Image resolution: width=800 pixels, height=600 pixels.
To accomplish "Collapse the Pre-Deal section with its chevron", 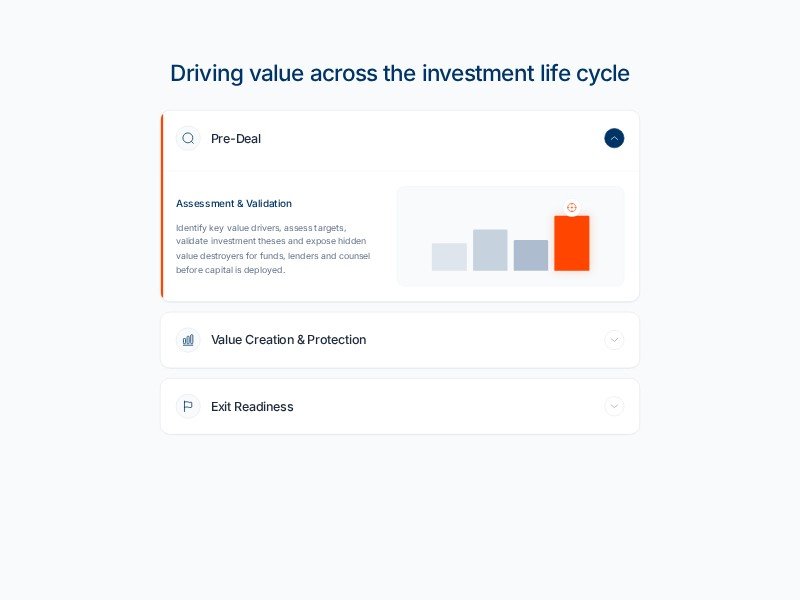I will click(x=614, y=138).
